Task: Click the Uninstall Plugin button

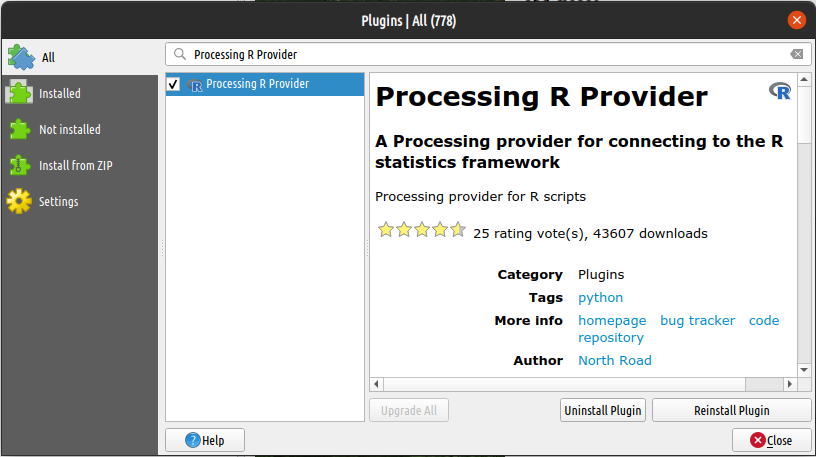Action: pos(603,410)
